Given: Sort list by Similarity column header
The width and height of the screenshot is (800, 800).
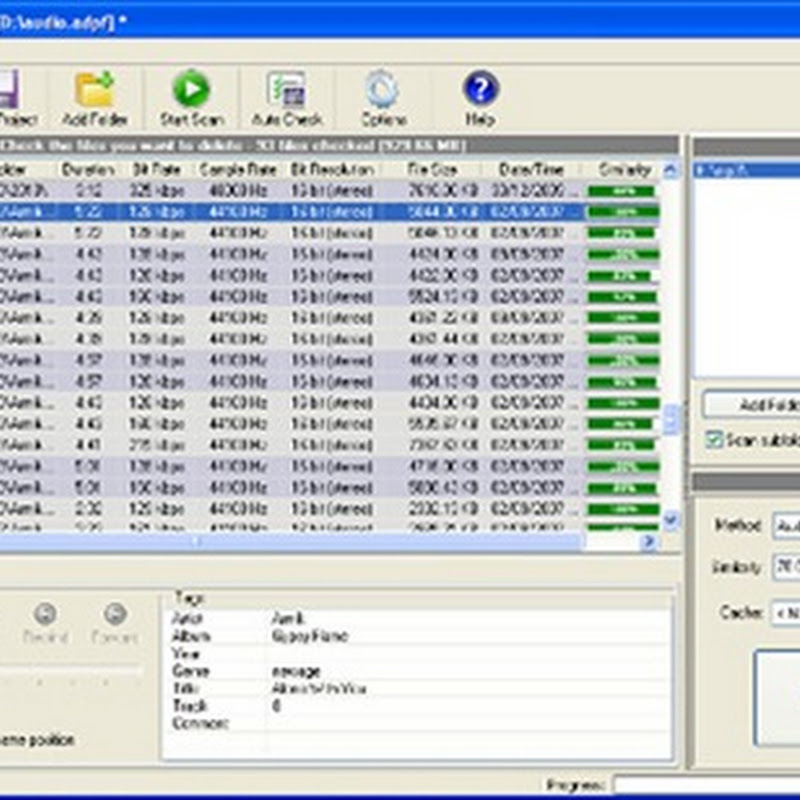Looking at the screenshot, I should pos(624,169).
